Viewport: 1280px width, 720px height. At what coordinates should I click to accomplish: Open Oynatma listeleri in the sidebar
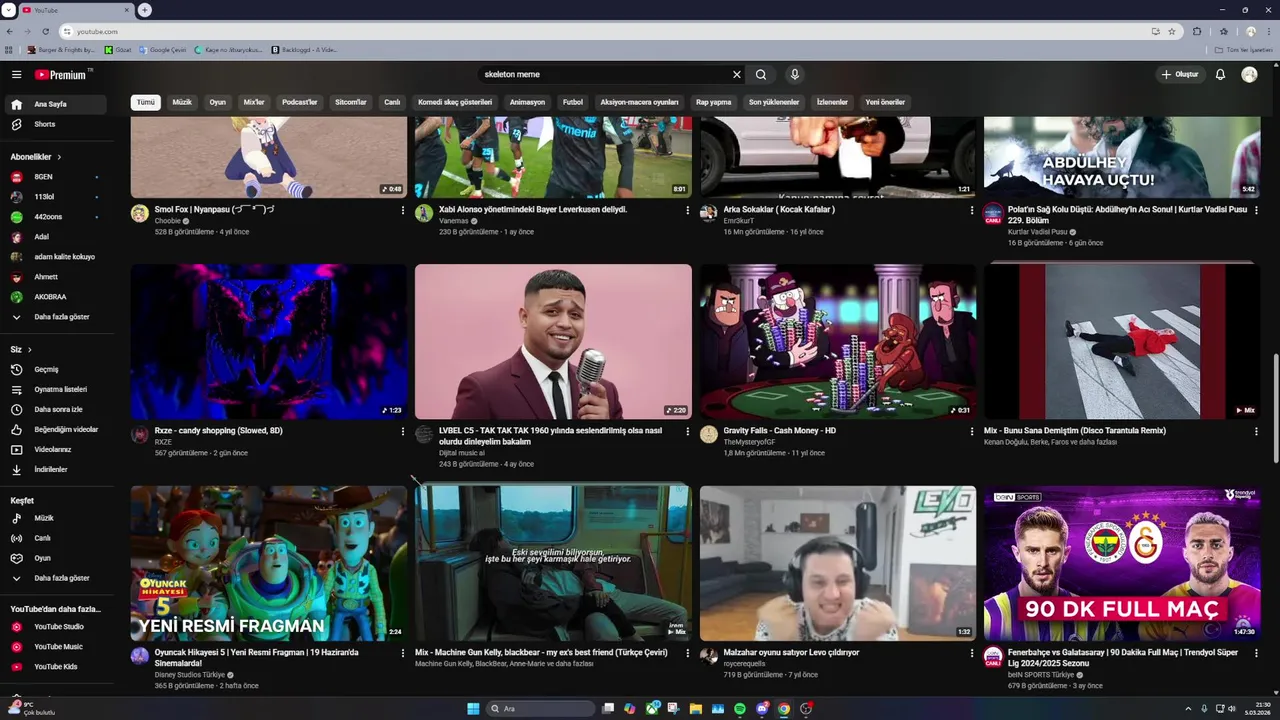point(57,389)
